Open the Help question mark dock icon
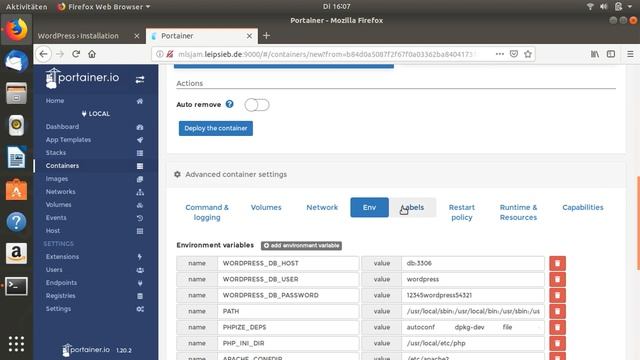This screenshot has width=640, height=360. point(16,222)
